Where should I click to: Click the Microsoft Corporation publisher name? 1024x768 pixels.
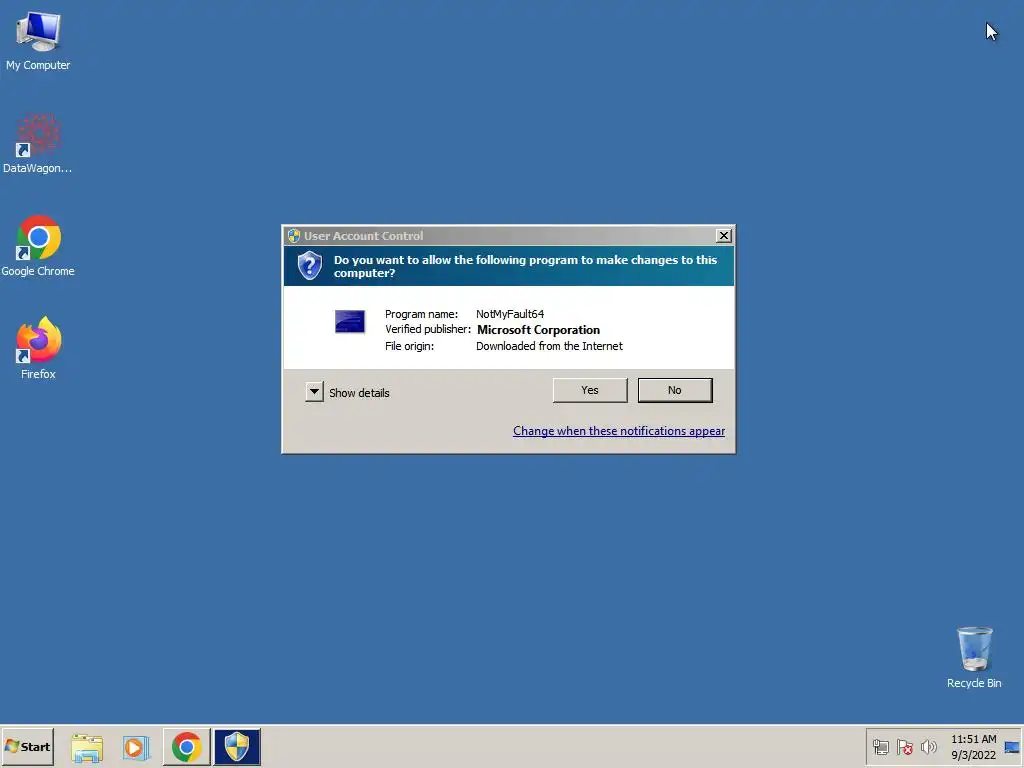point(538,330)
